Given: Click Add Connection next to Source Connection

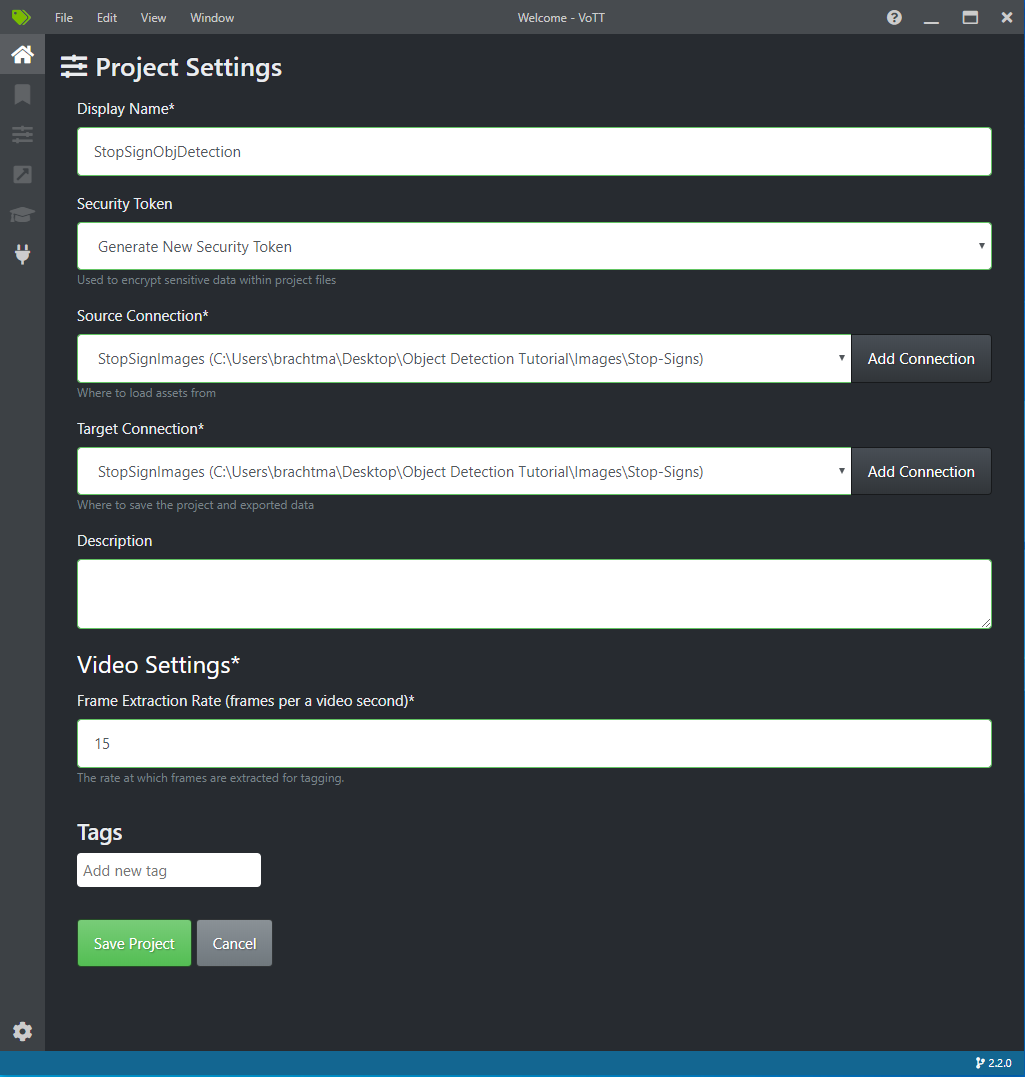Looking at the screenshot, I should click(x=920, y=358).
